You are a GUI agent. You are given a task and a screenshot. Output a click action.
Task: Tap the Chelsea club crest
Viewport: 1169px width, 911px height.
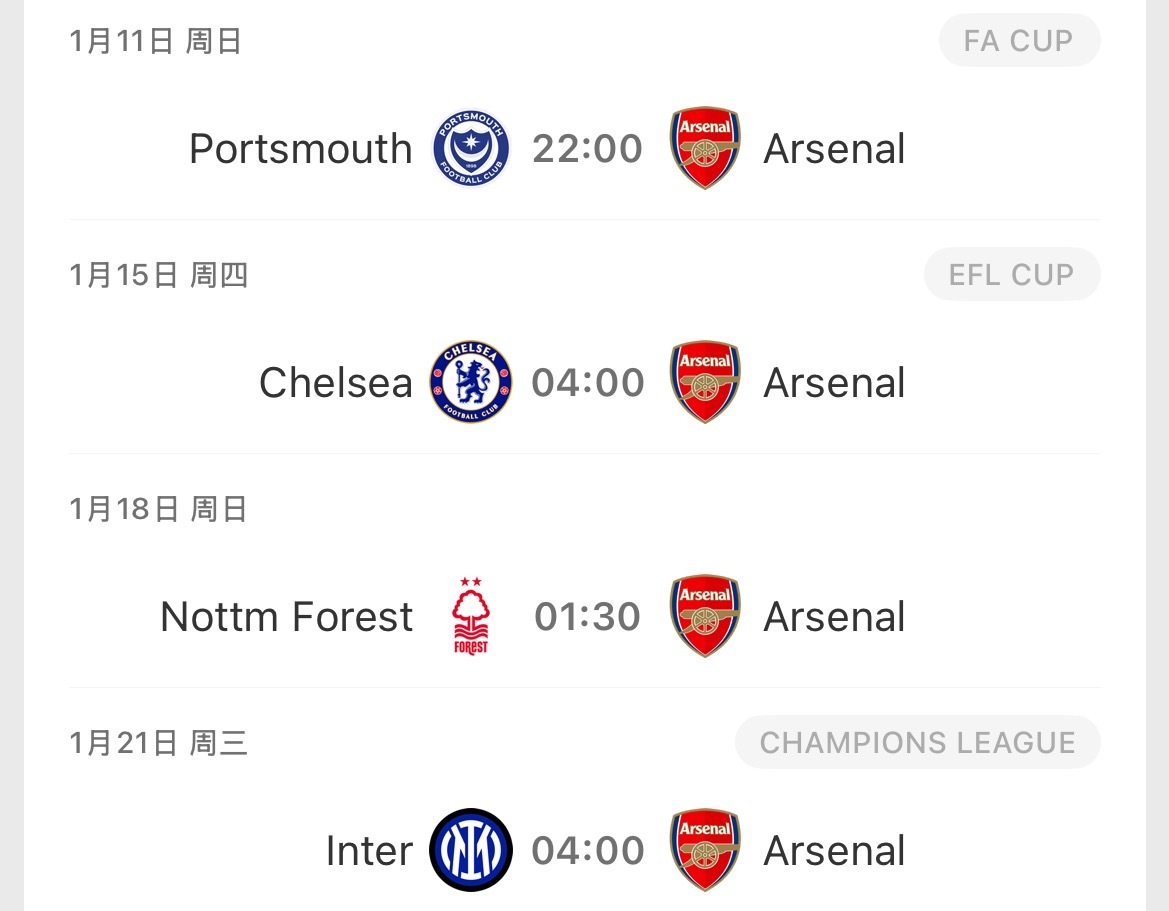(471, 382)
